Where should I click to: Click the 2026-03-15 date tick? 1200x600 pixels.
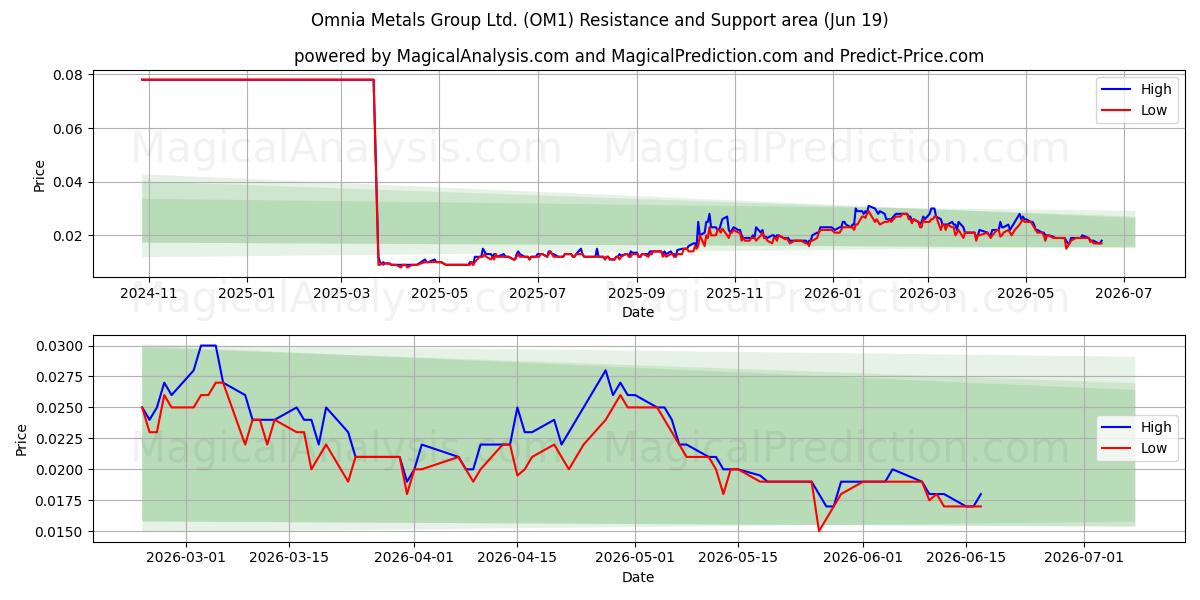coord(289,559)
